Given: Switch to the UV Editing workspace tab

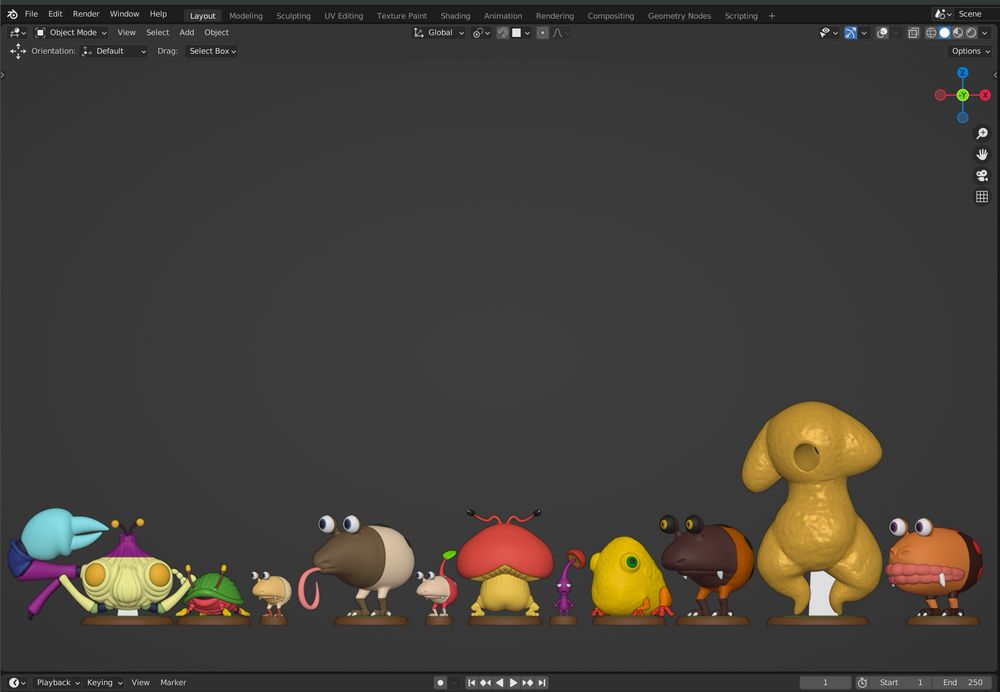Looking at the screenshot, I should click(x=344, y=16).
